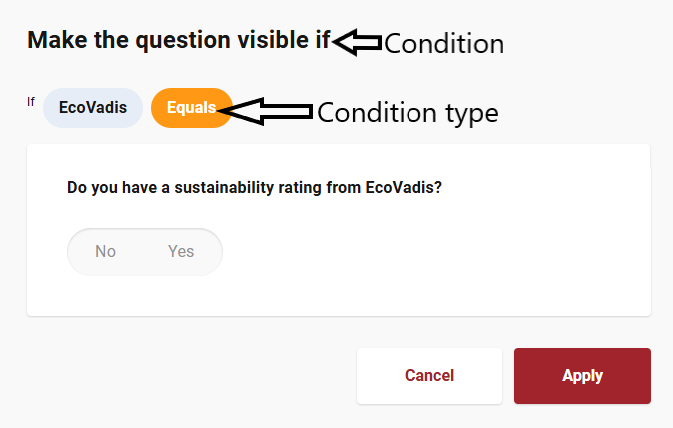Apply the visibility condition

tap(582, 376)
